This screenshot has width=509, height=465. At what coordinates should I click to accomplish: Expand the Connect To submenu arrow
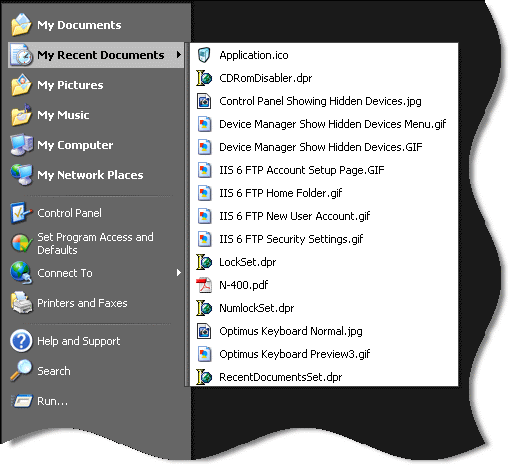pyautogui.click(x=179, y=273)
